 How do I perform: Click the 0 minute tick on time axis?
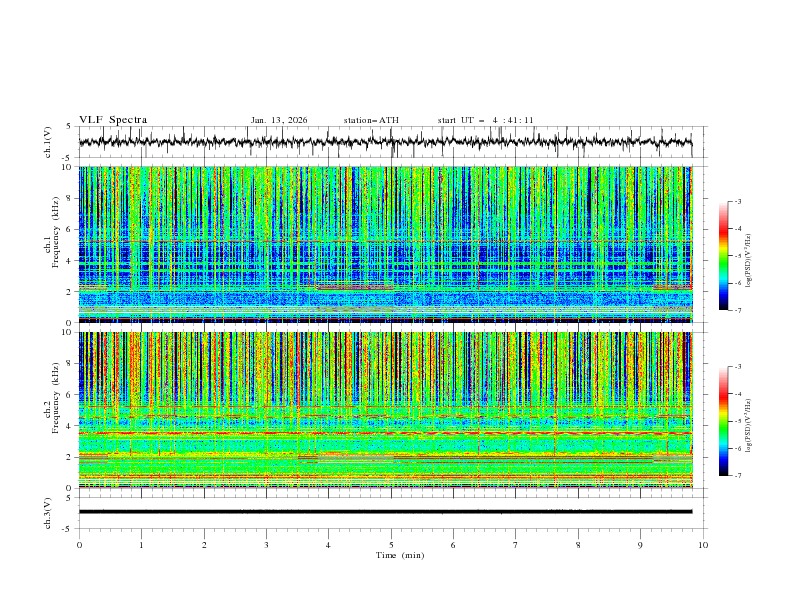coord(79,543)
